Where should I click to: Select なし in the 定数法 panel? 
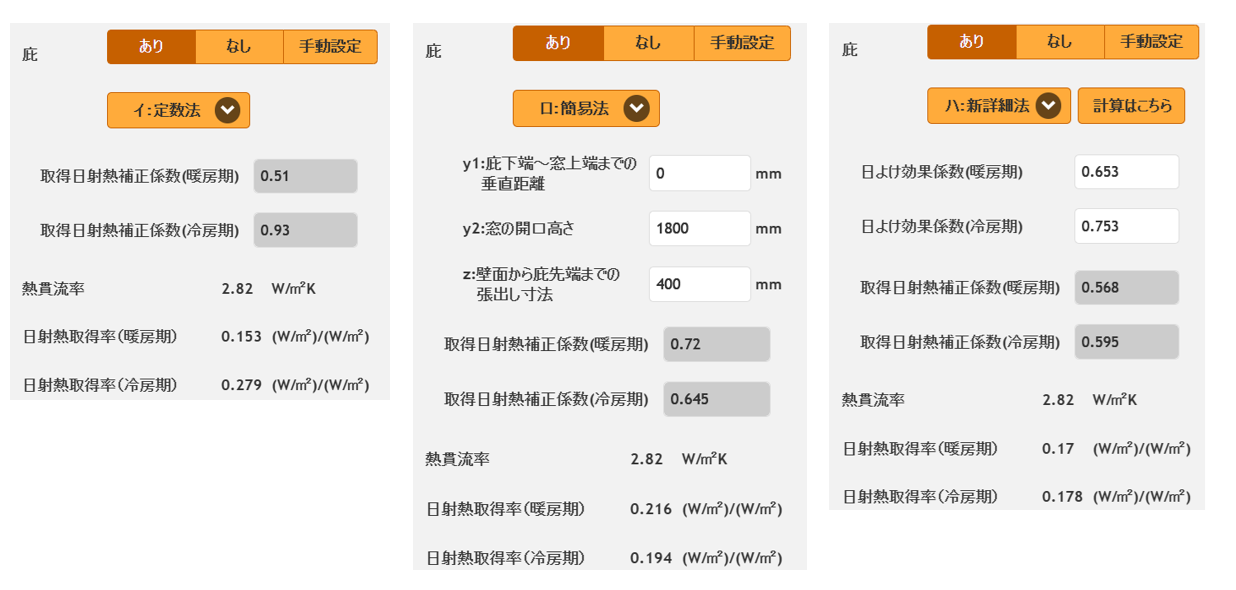coord(239,47)
